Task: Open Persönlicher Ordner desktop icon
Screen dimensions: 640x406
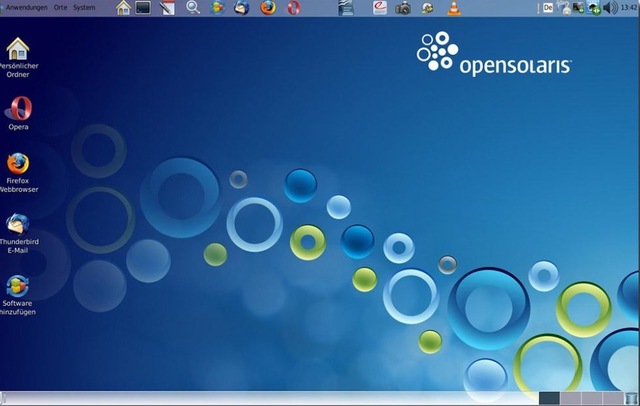Action: tap(18, 58)
